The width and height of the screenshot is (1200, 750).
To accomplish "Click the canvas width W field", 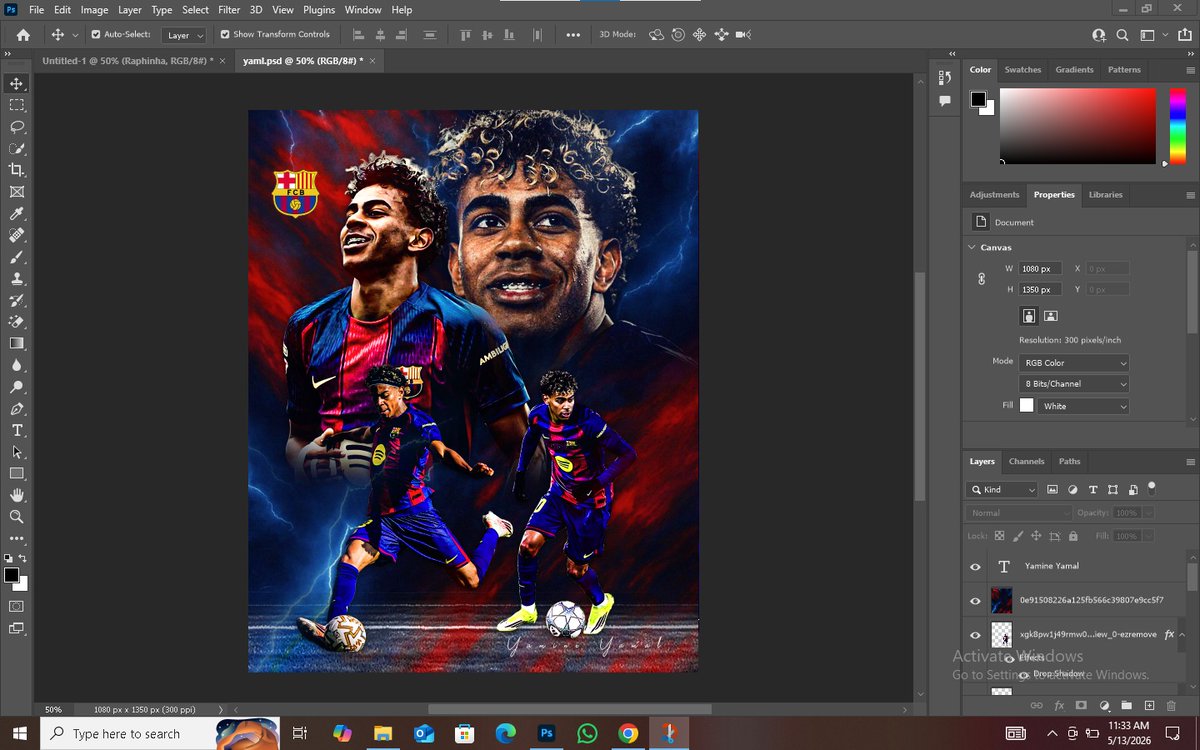I will tap(1041, 268).
